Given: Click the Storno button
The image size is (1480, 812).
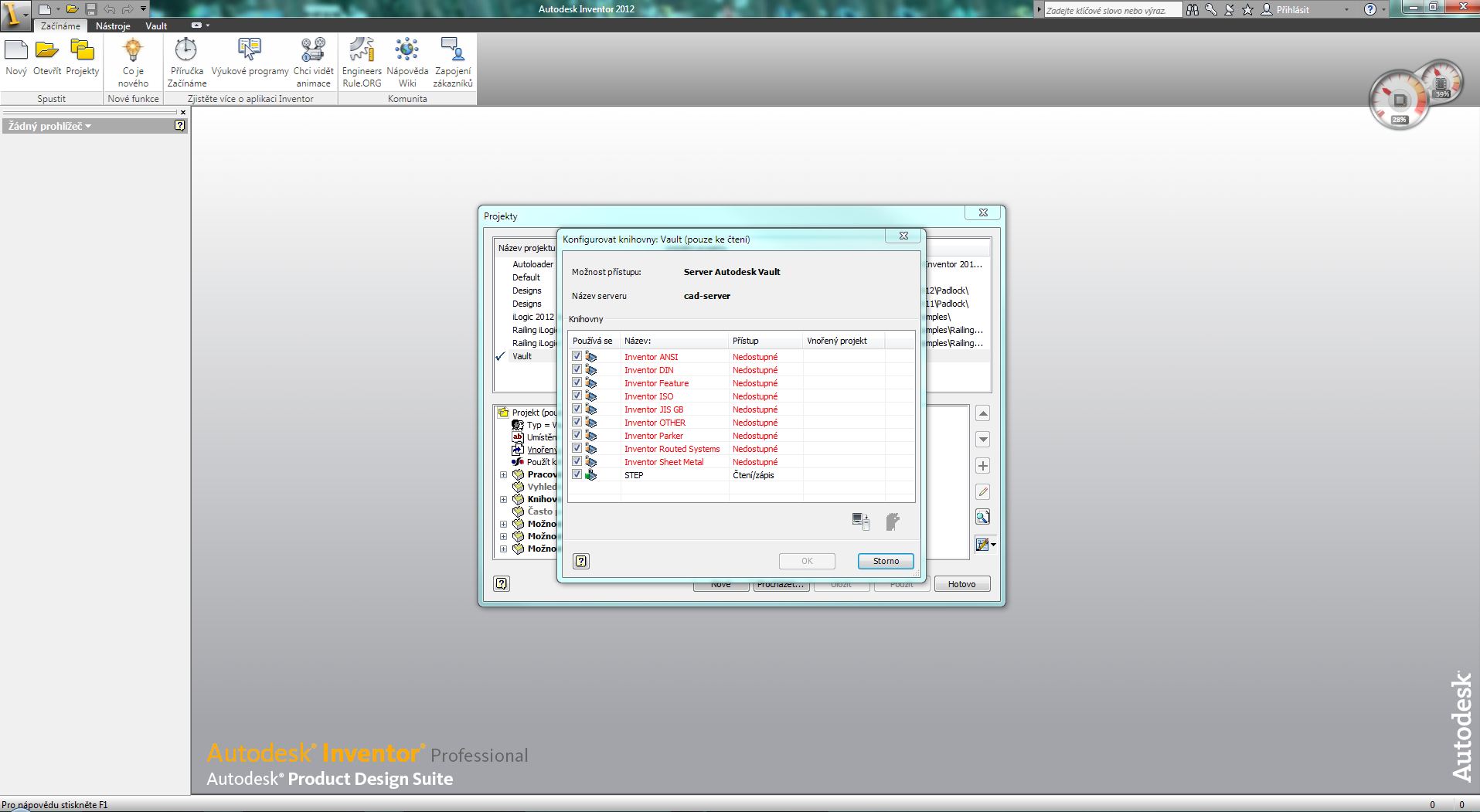Looking at the screenshot, I should click(886, 561).
